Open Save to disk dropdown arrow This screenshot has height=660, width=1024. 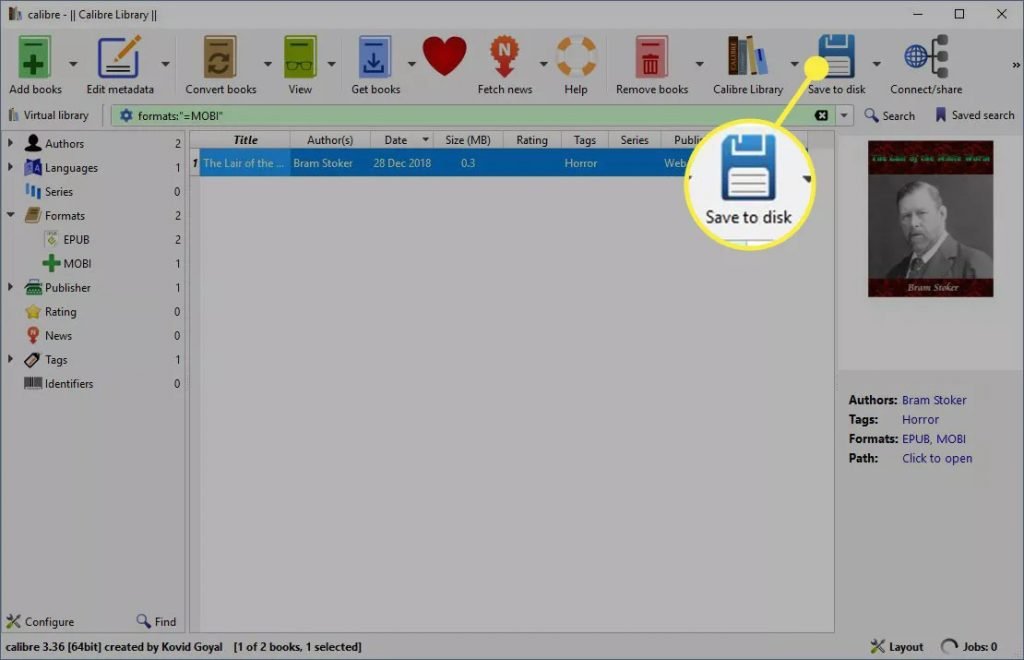876,64
